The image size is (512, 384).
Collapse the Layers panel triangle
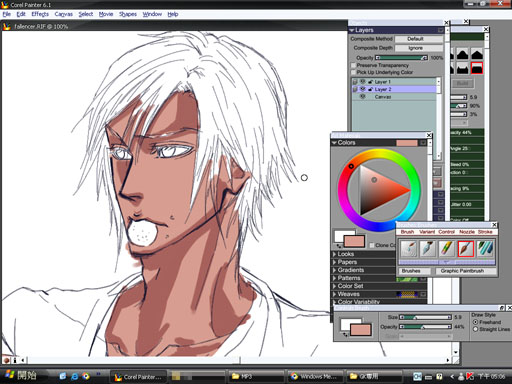point(351,30)
